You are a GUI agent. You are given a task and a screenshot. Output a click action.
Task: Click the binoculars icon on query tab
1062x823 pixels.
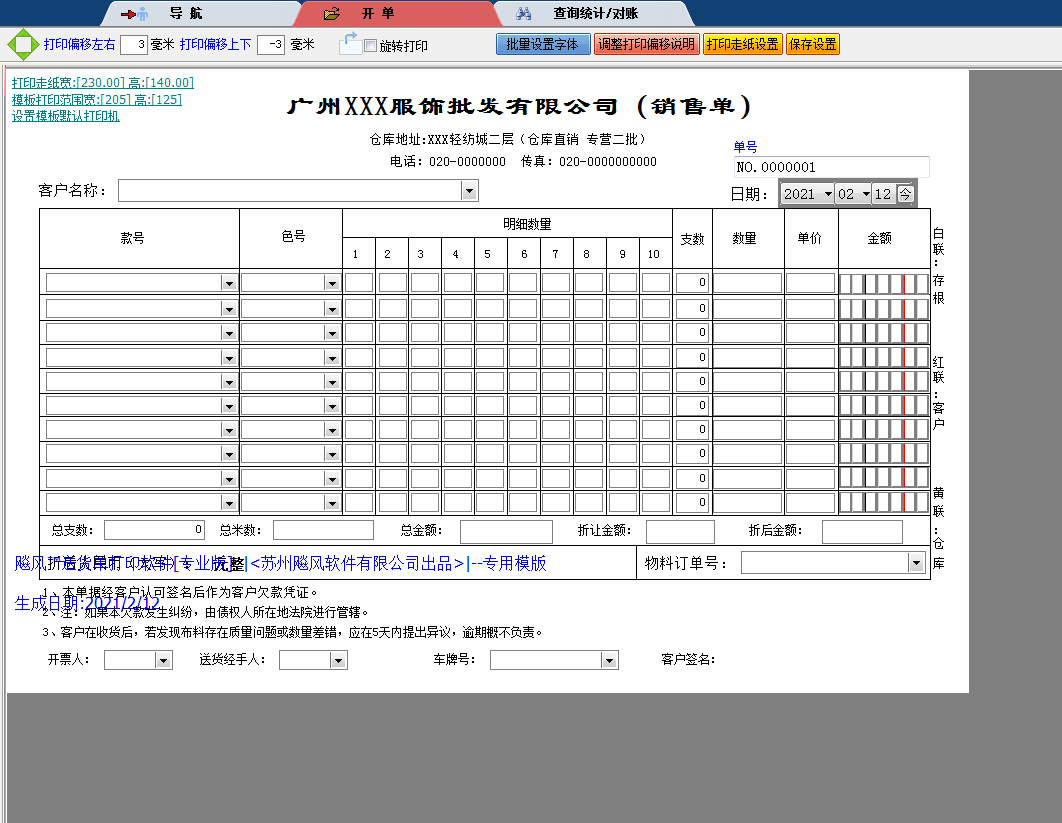tap(523, 14)
